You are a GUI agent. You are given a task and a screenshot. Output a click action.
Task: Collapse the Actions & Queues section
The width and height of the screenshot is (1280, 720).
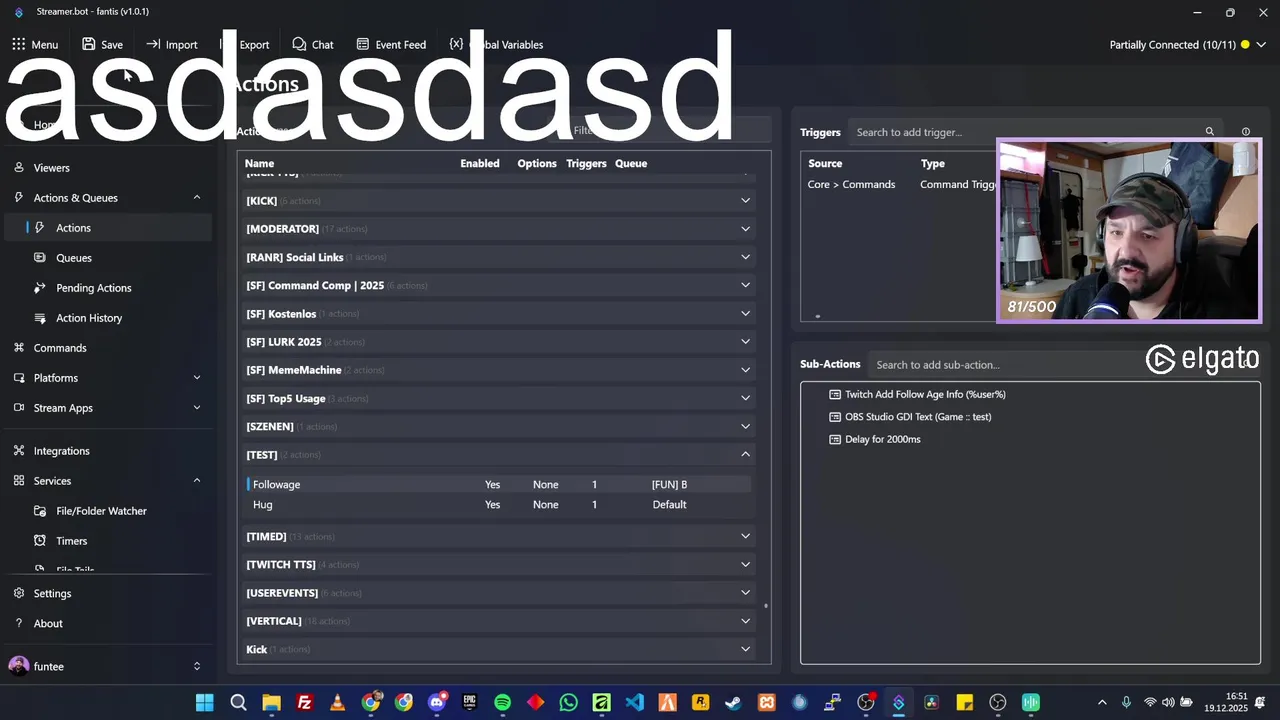(x=196, y=198)
